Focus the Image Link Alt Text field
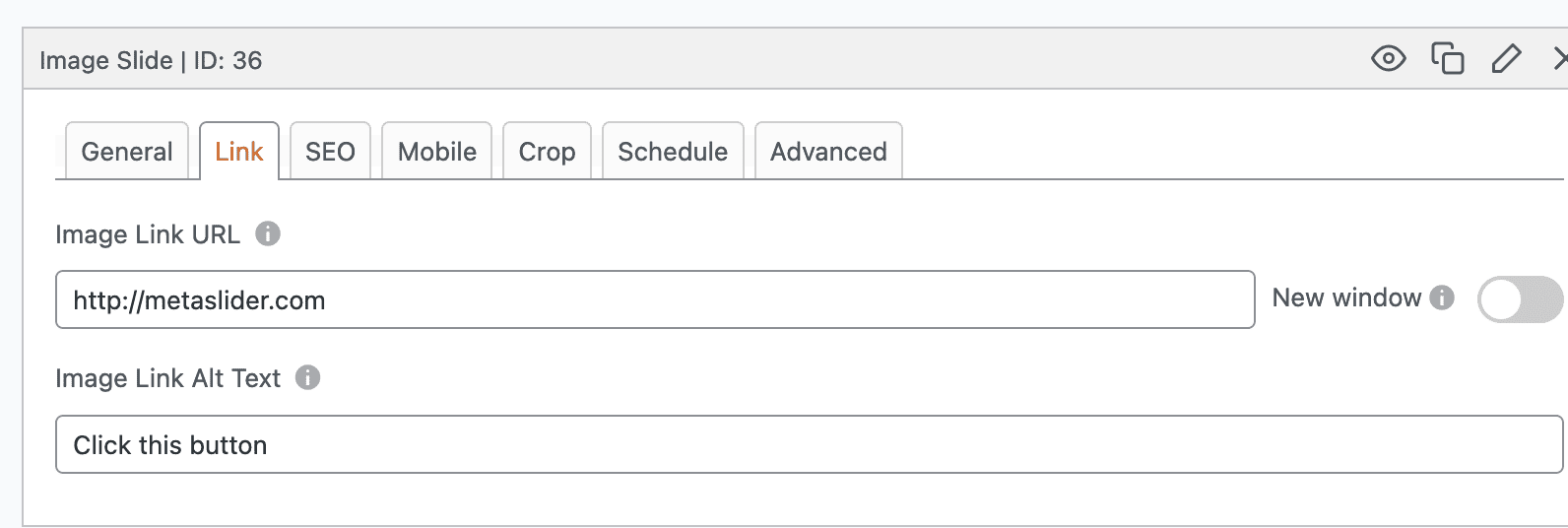 click(x=809, y=444)
